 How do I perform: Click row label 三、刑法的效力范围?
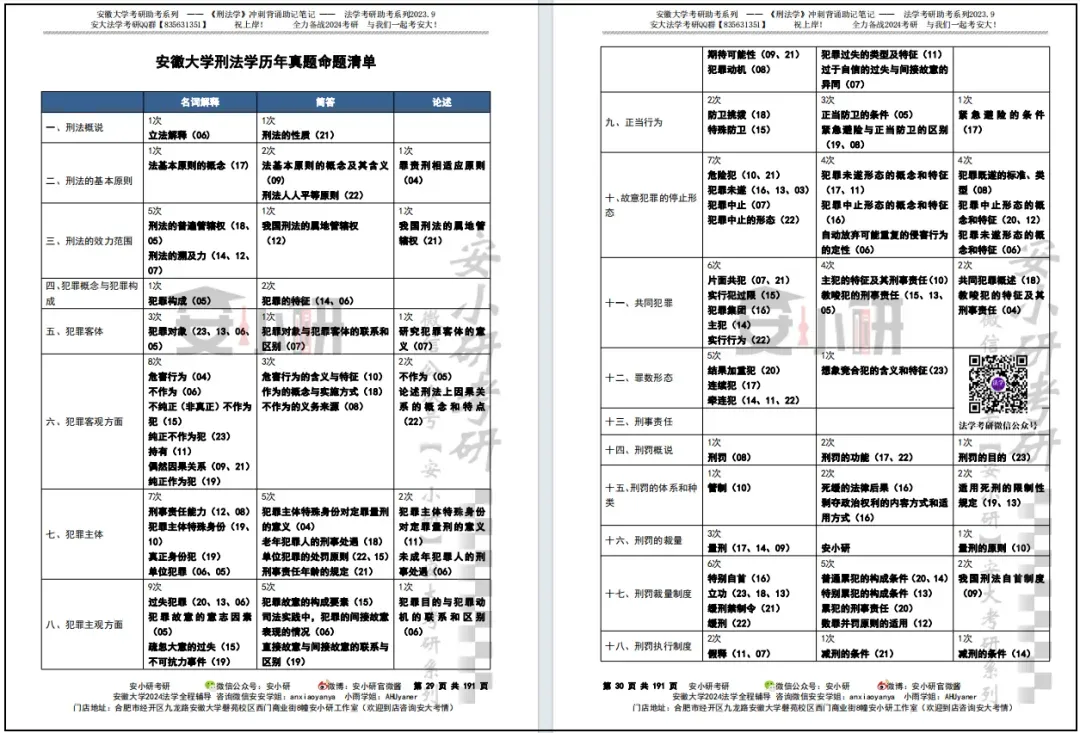point(89,240)
